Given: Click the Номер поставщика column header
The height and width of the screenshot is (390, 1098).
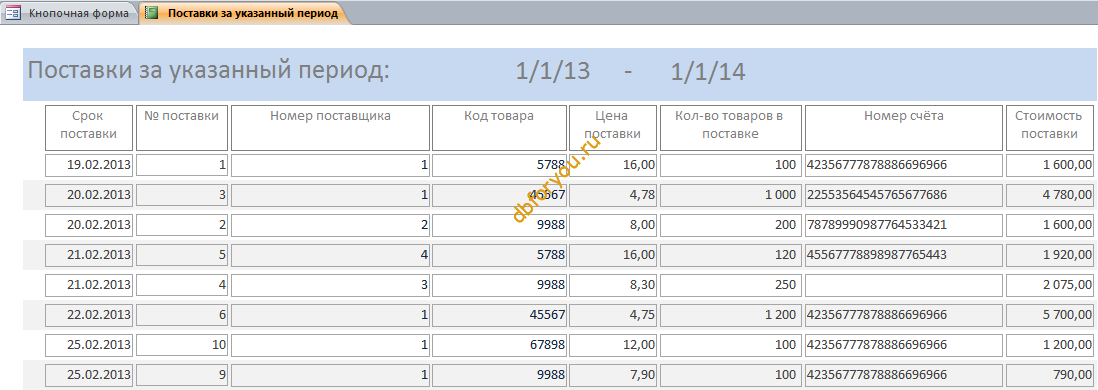Looking at the screenshot, I should pyautogui.click(x=331, y=127).
